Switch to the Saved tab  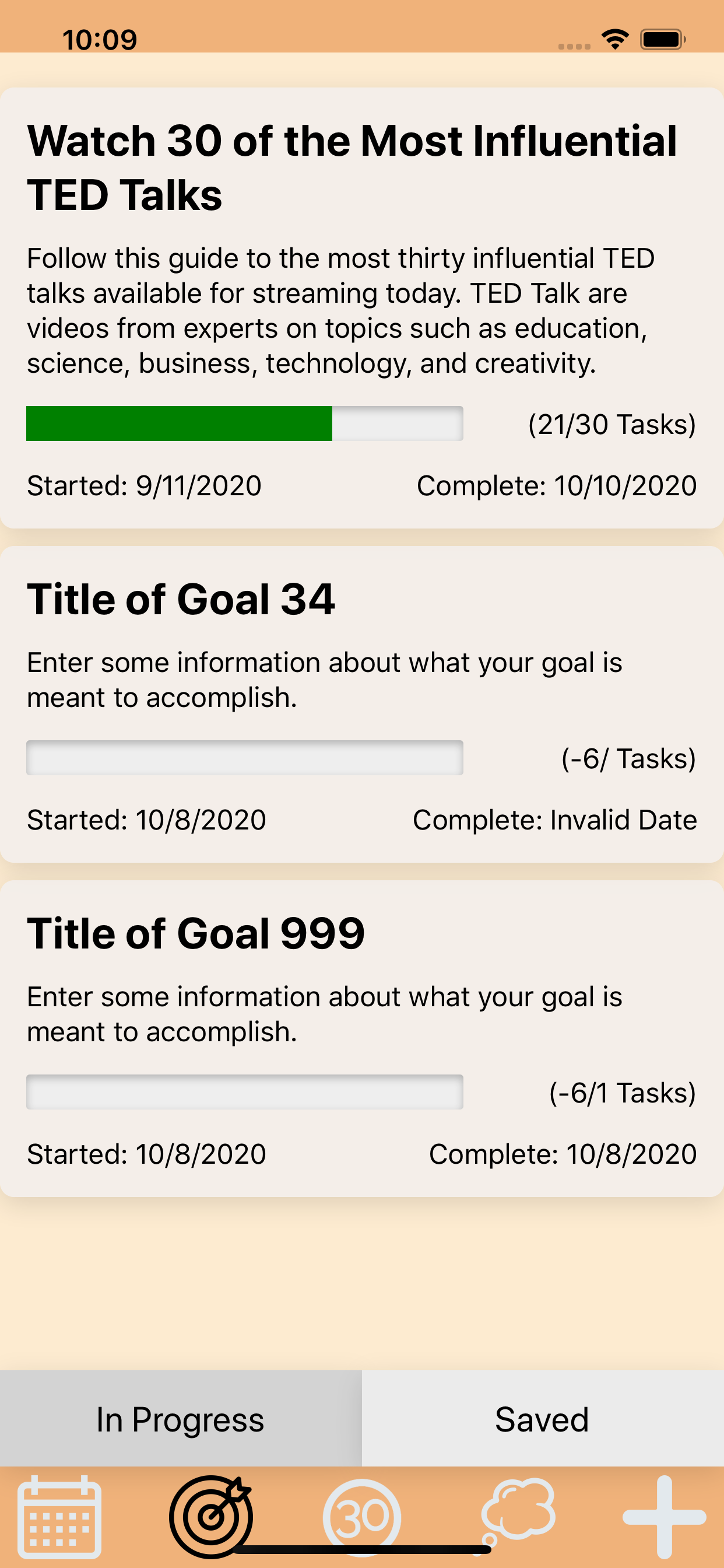point(542,1419)
